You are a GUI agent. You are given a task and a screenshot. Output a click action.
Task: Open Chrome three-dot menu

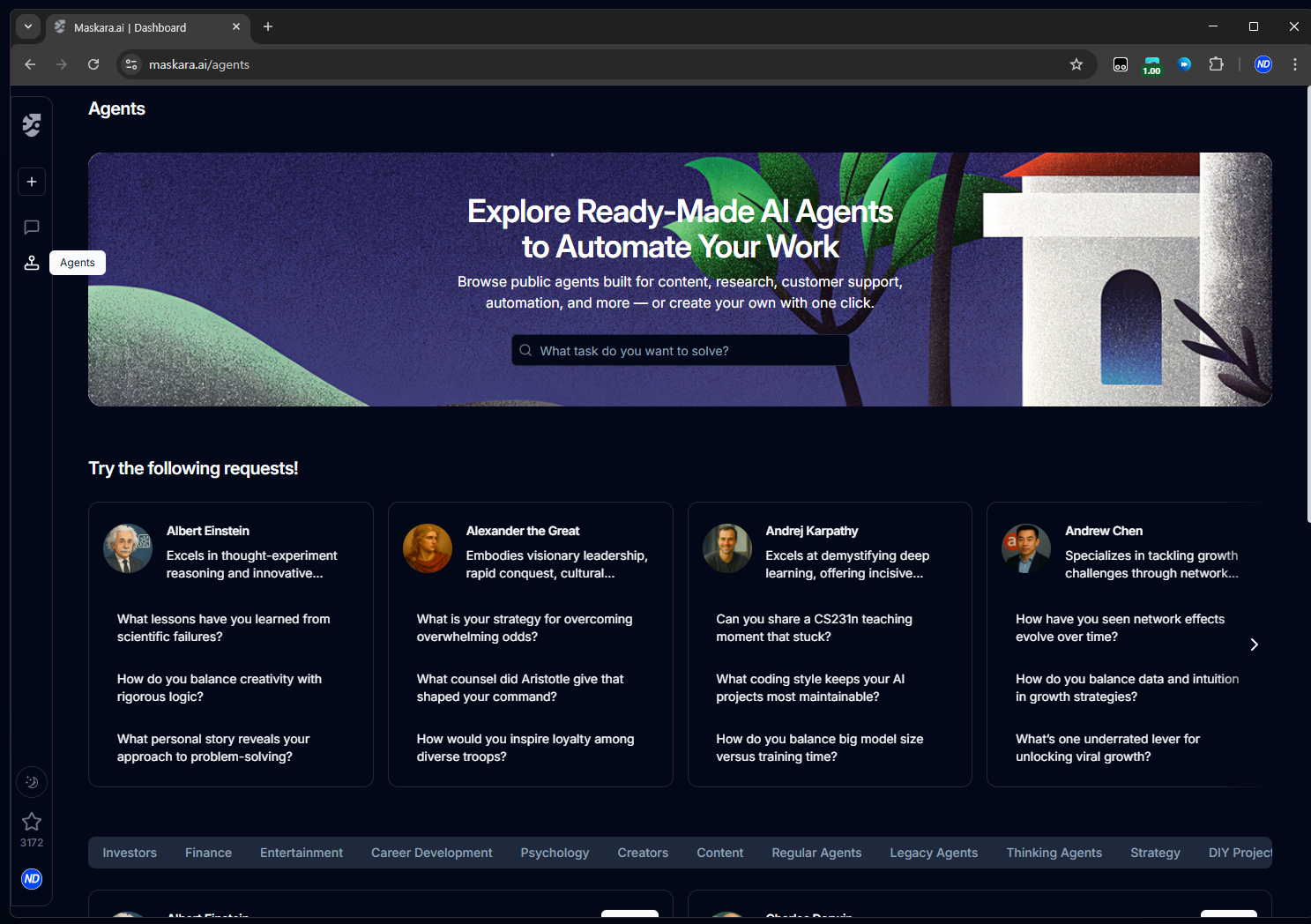[x=1294, y=64]
